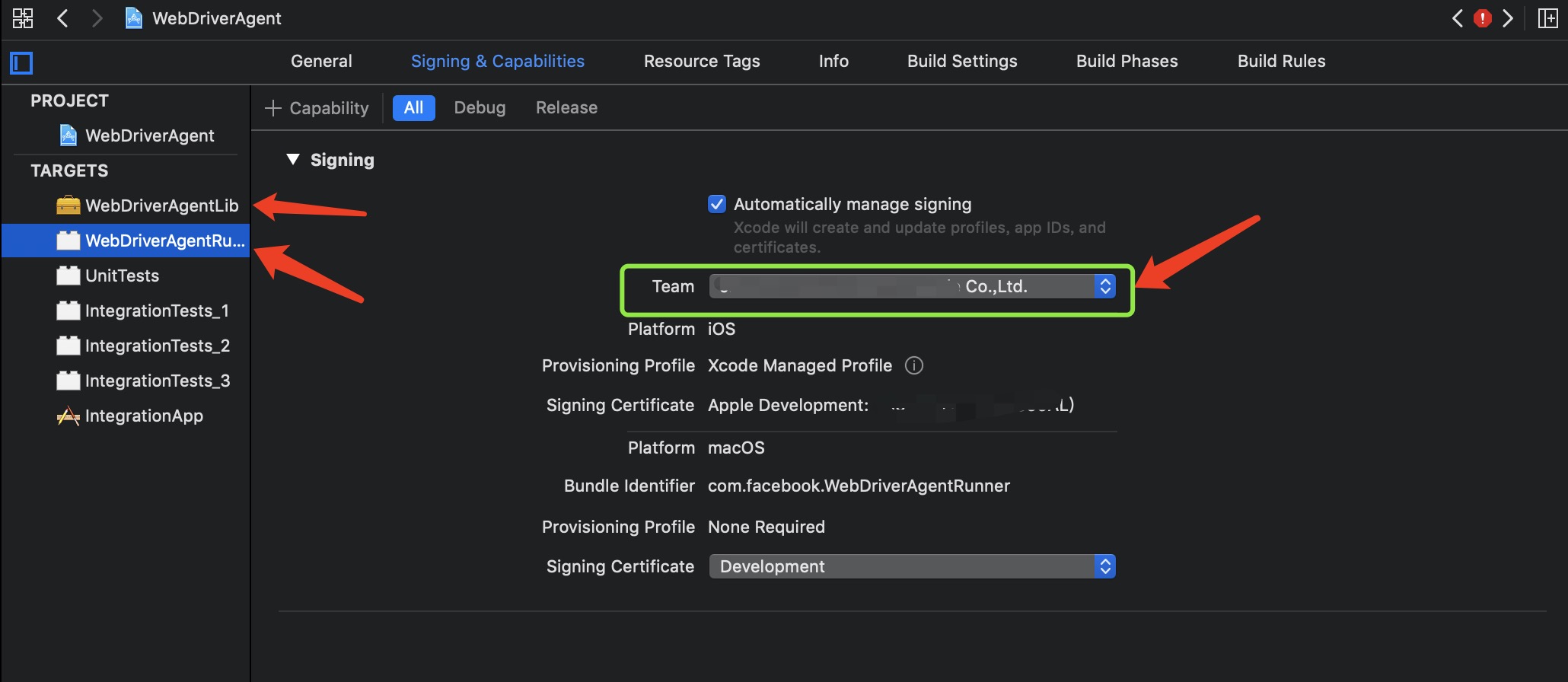Select the IntegrationTests_2 target

pyautogui.click(x=126, y=346)
